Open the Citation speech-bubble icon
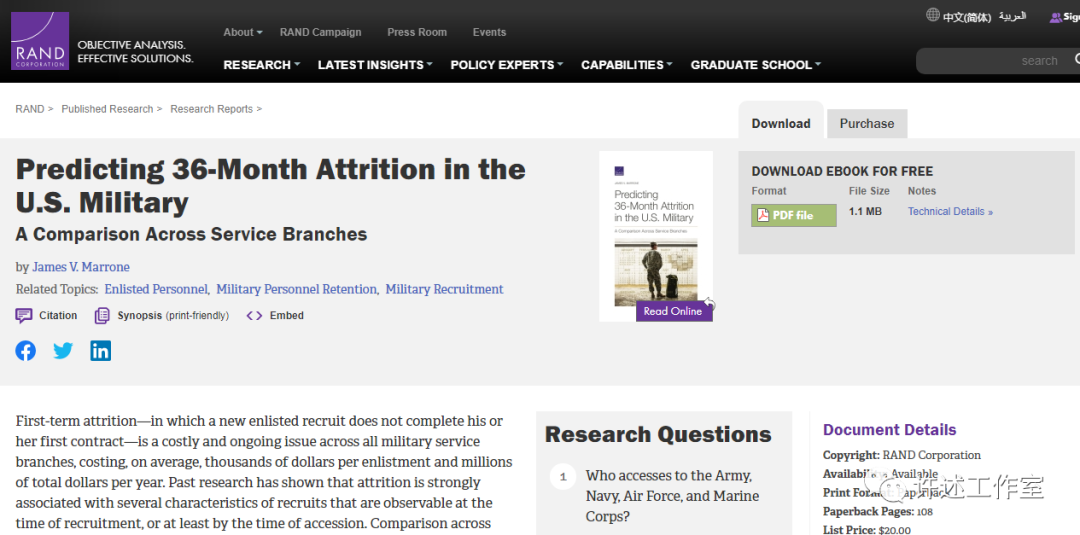The height and width of the screenshot is (535, 1080). click(x=24, y=315)
